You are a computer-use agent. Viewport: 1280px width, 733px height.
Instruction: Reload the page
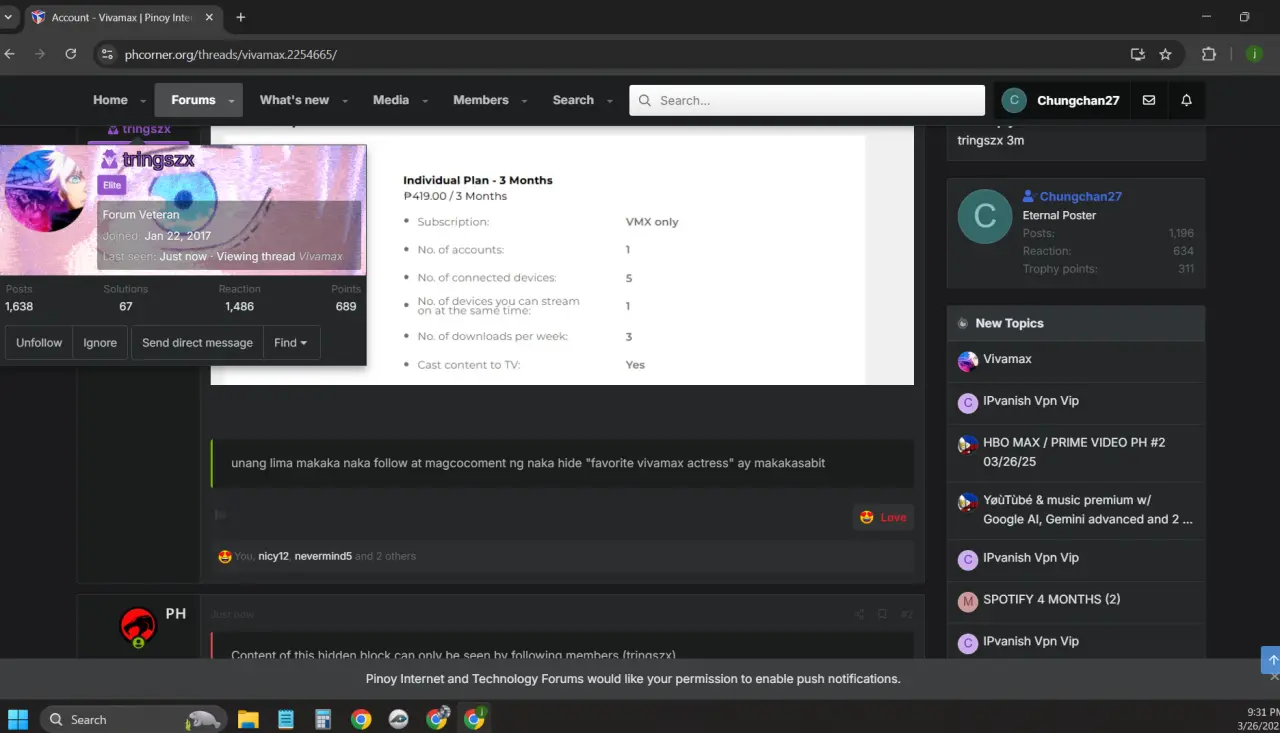tap(71, 54)
